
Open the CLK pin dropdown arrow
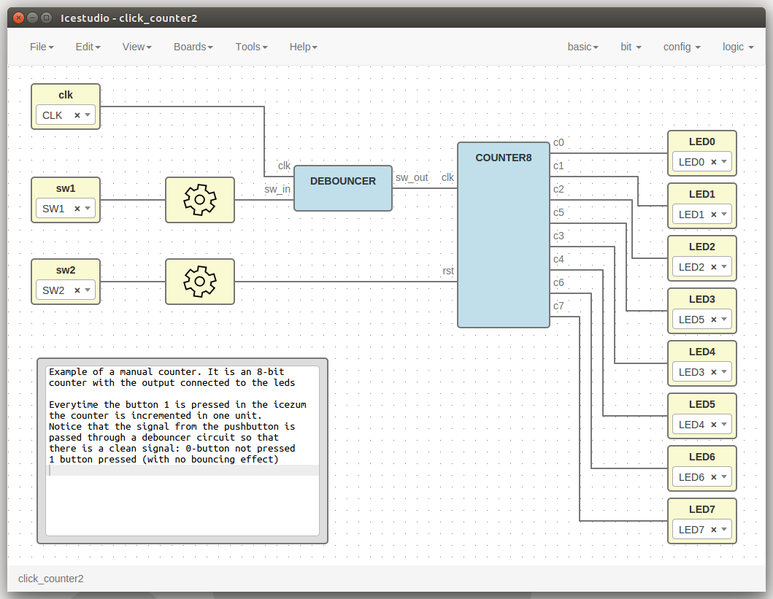pyautogui.click(x=88, y=116)
